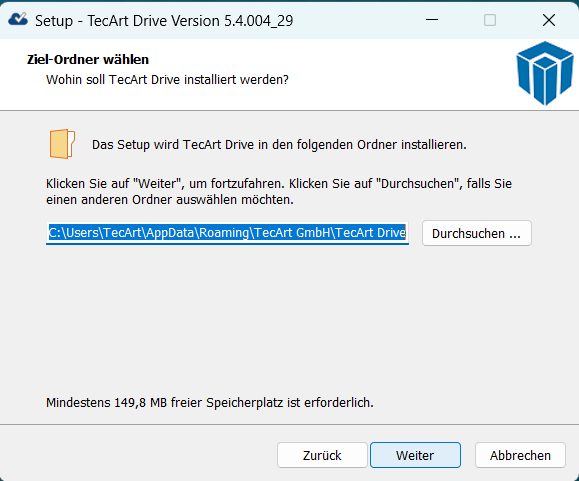The height and width of the screenshot is (481, 579).
Task: Click into the installation path field
Action: 227,233
